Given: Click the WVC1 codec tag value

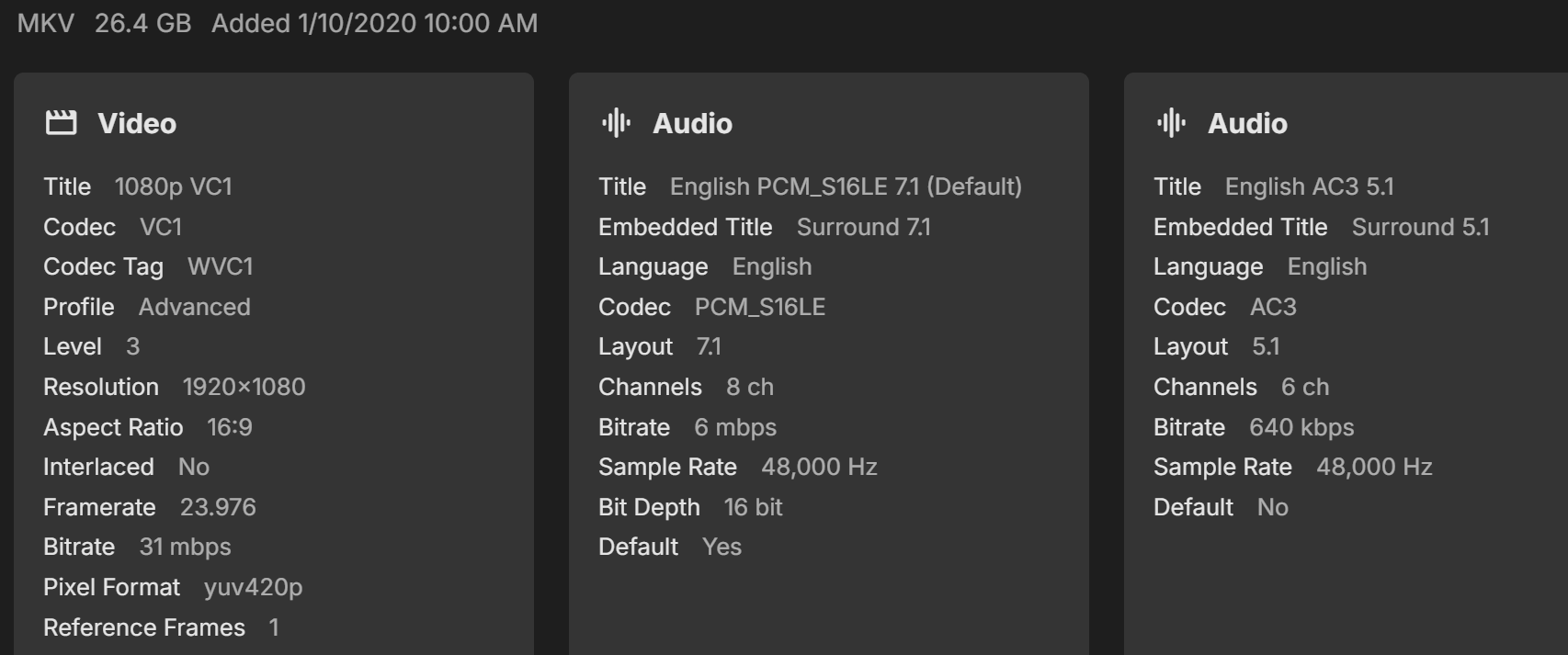Looking at the screenshot, I should [220, 266].
